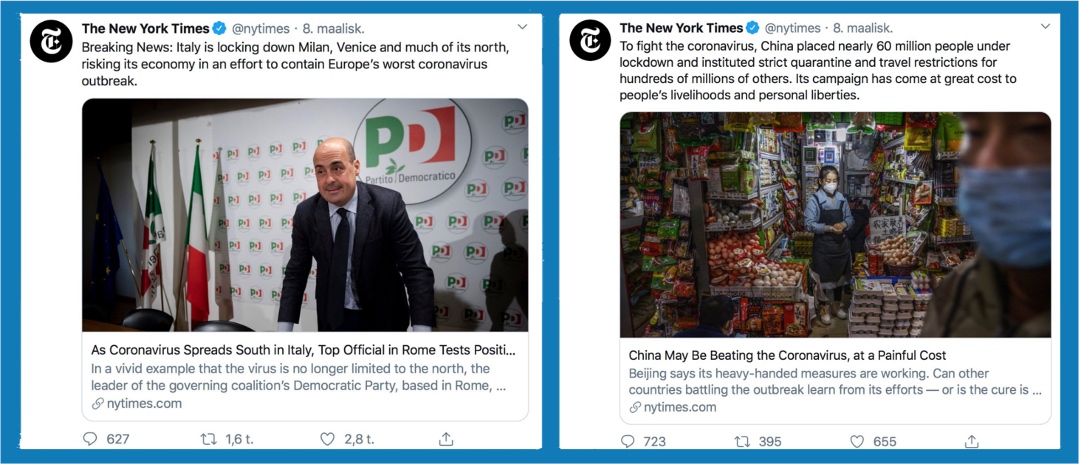Screen dimensions: 1079x464
Task: Open the left tweet's options chevron
Action: click(x=522, y=26)
